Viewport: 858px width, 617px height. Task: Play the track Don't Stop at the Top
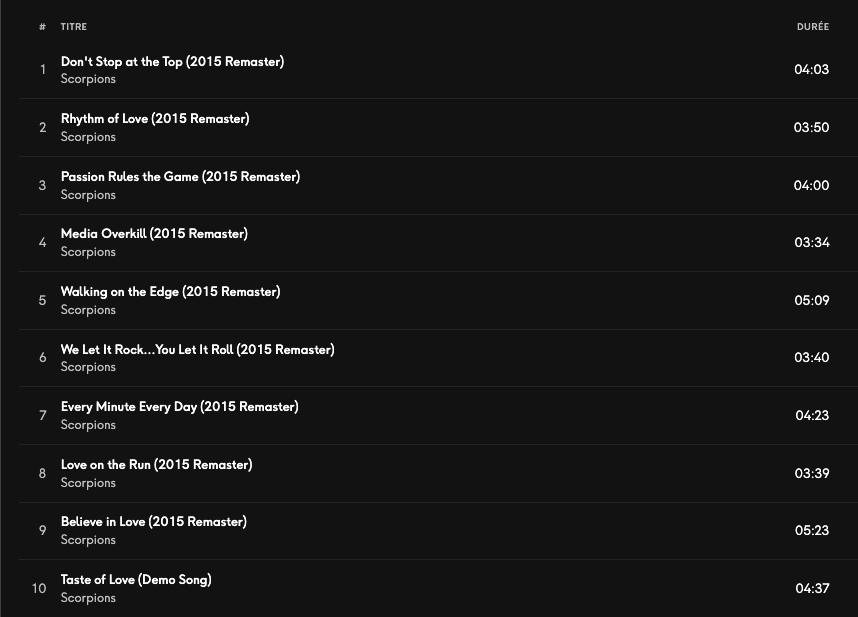(172, 61)
